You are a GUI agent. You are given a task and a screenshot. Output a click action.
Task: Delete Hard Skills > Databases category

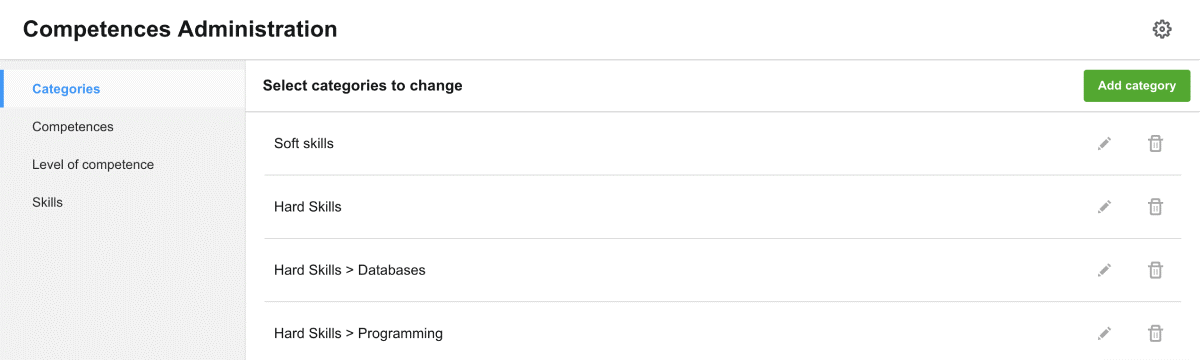click(1155, 270)
